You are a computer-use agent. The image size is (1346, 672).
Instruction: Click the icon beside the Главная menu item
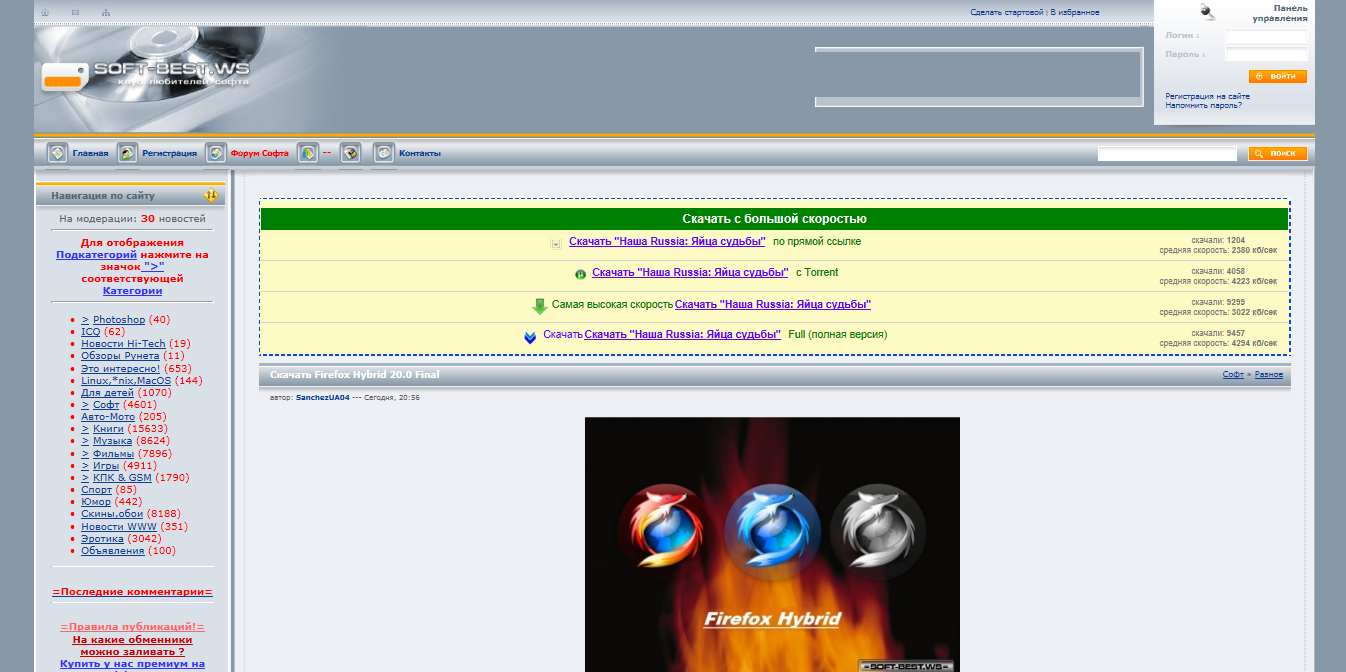pyautogui.click(x=57, y=153)
